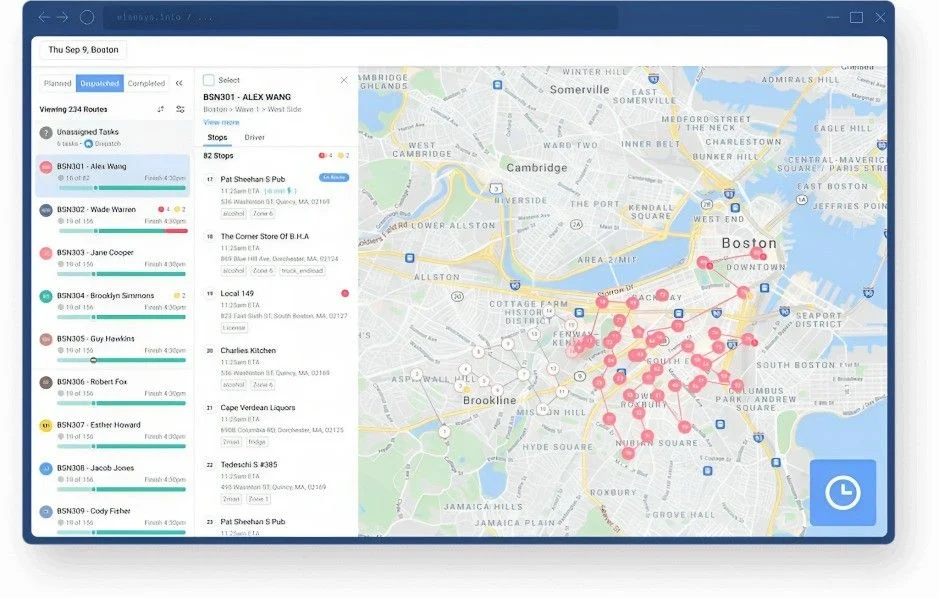
Task: Click the browser address bar
Action: point(361,17)
